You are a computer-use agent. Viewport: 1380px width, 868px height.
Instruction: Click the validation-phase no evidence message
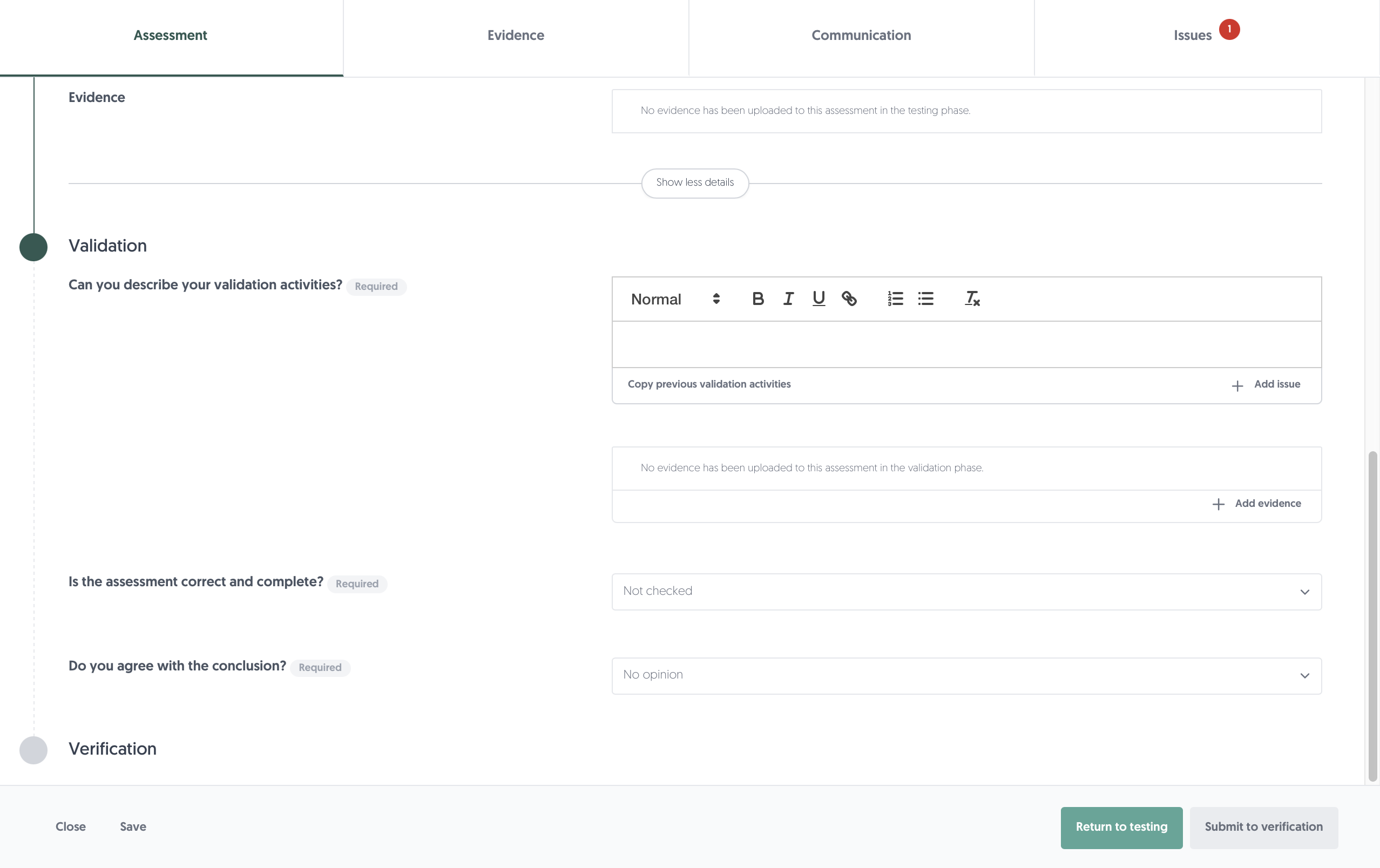coord(811,468)
